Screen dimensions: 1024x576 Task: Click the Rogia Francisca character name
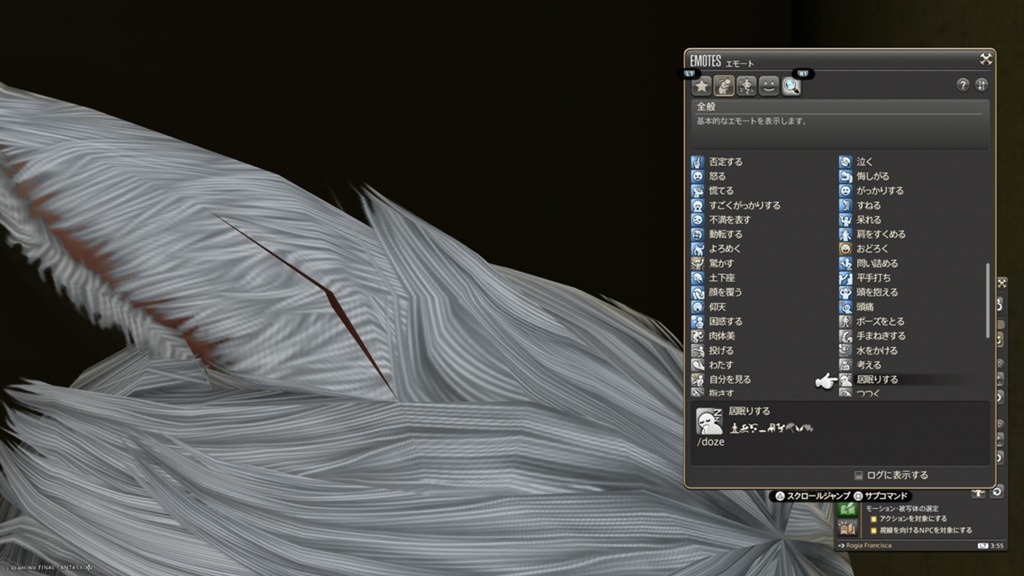pos(869,545)
